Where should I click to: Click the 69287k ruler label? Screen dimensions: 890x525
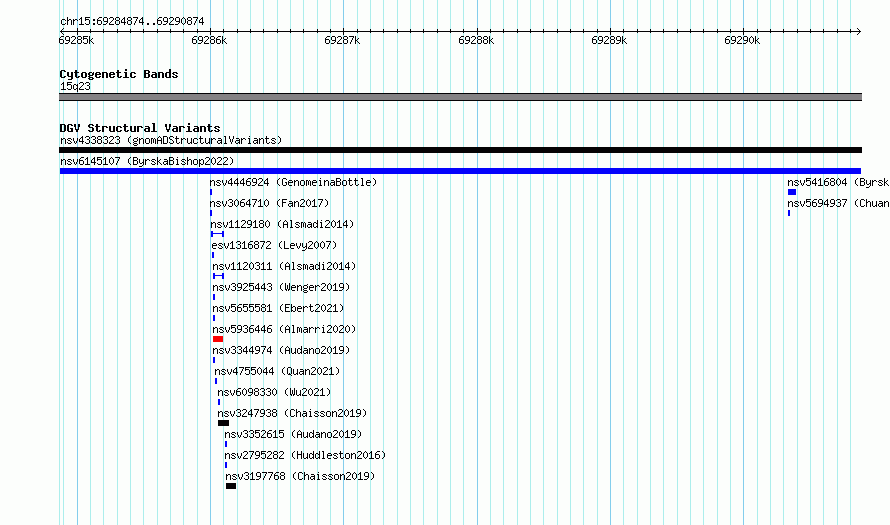342,40
